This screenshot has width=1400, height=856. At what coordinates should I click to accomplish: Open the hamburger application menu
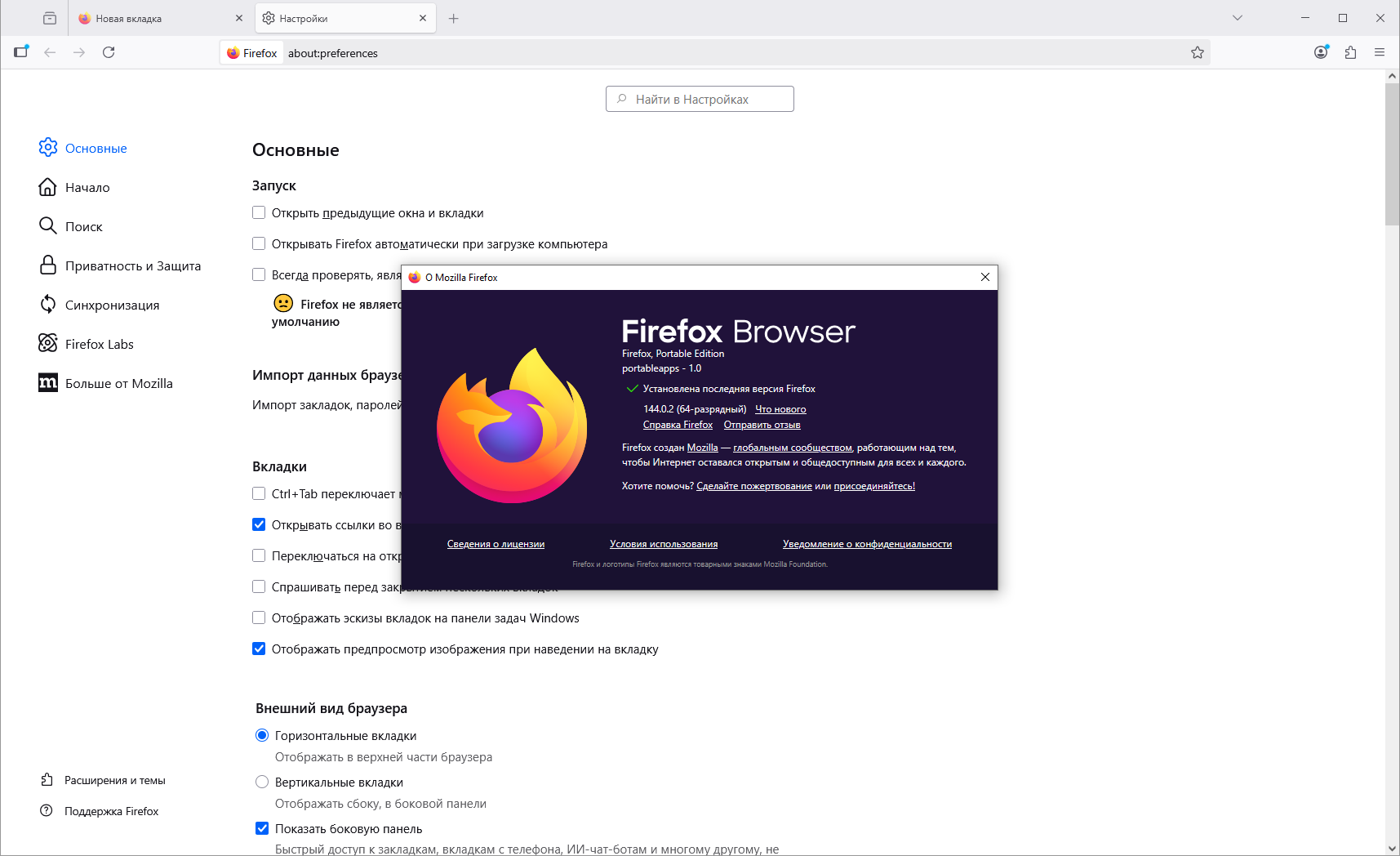click(1380, 52)
